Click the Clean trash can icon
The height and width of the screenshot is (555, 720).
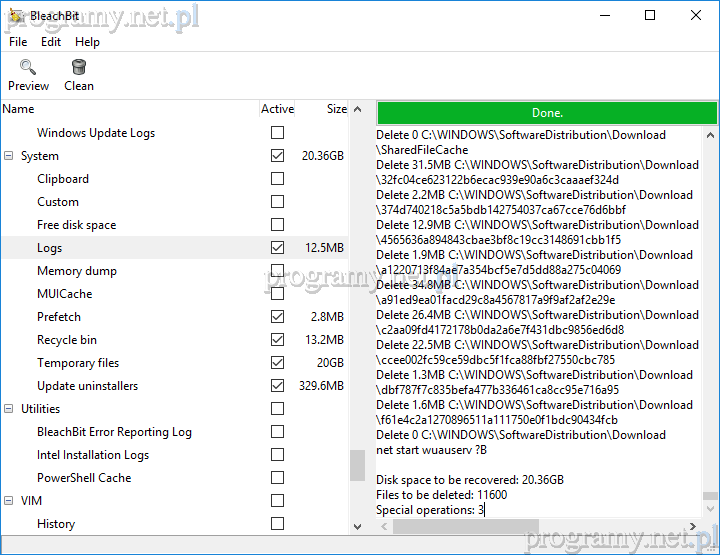coord(79,68)
